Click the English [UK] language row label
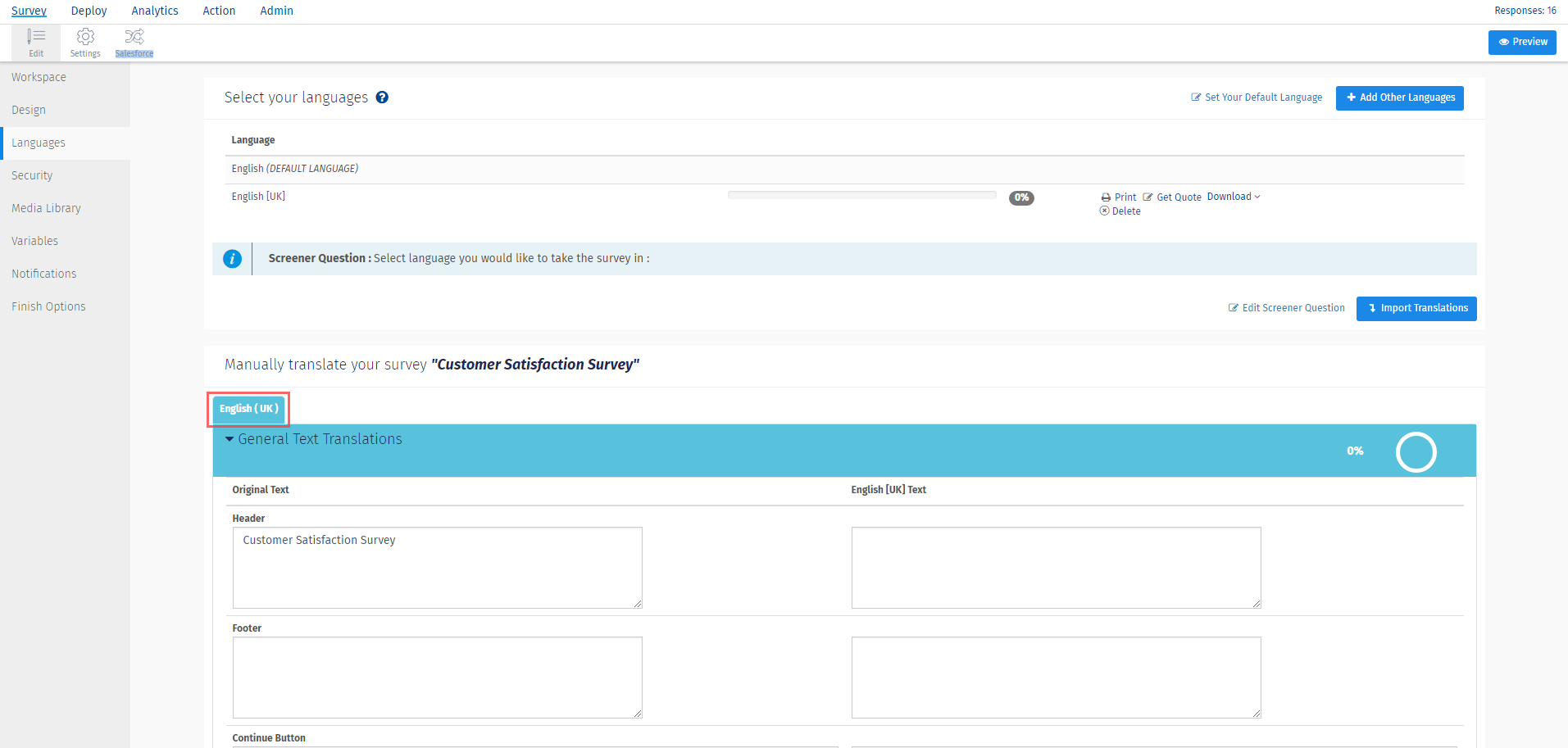 [x=258, y=197]
